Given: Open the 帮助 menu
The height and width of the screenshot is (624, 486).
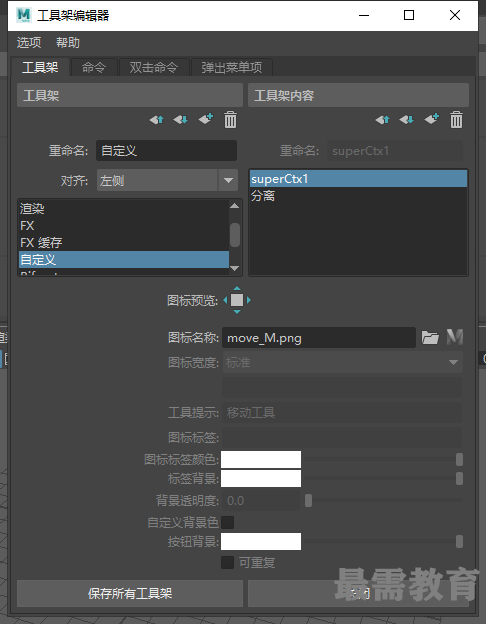Looking at the screenshot, I should click(x=68, y=43).
